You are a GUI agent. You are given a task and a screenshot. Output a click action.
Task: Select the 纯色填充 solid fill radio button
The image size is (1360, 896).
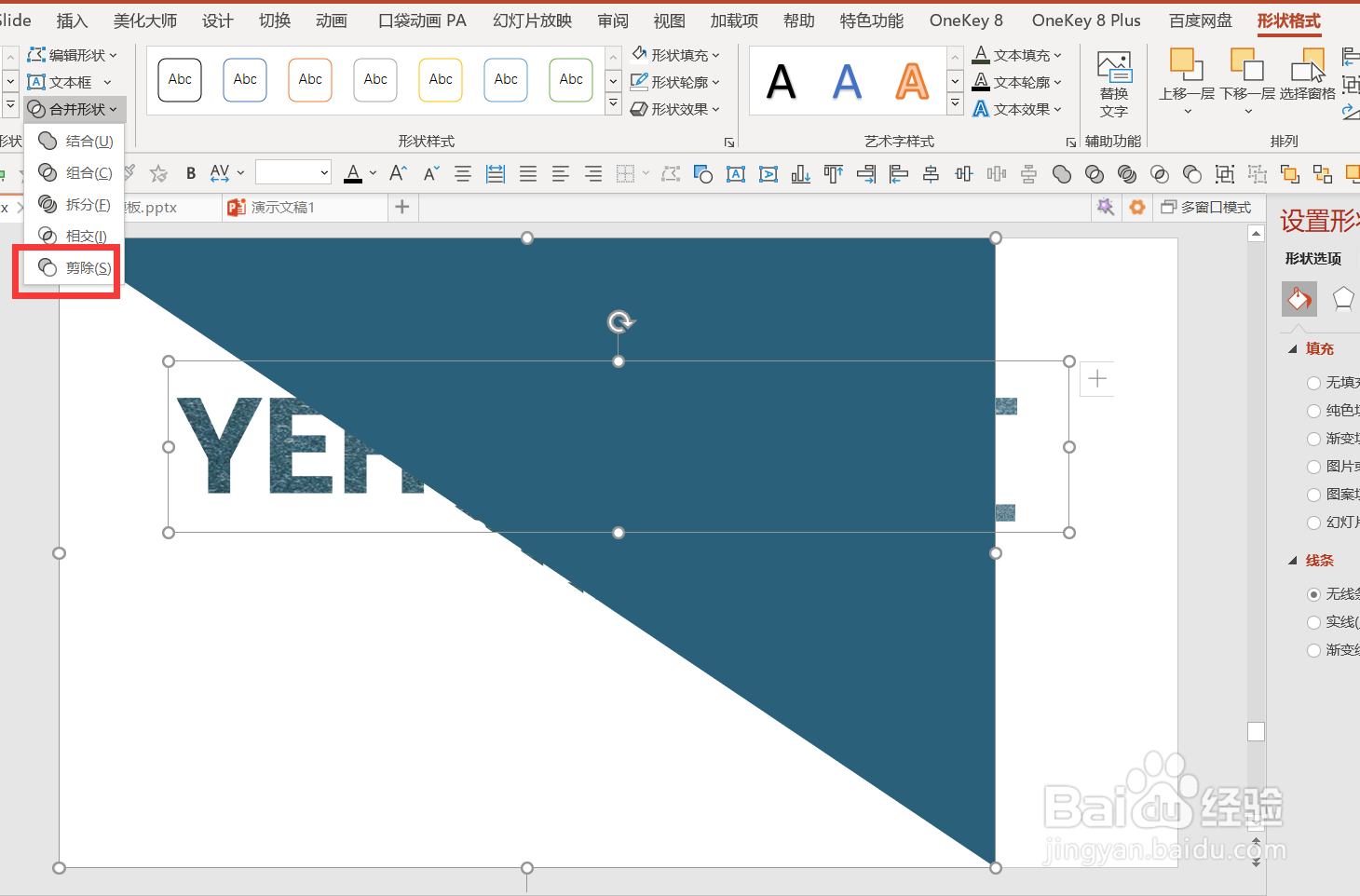pyautogui.click(x=1314, y=411)
